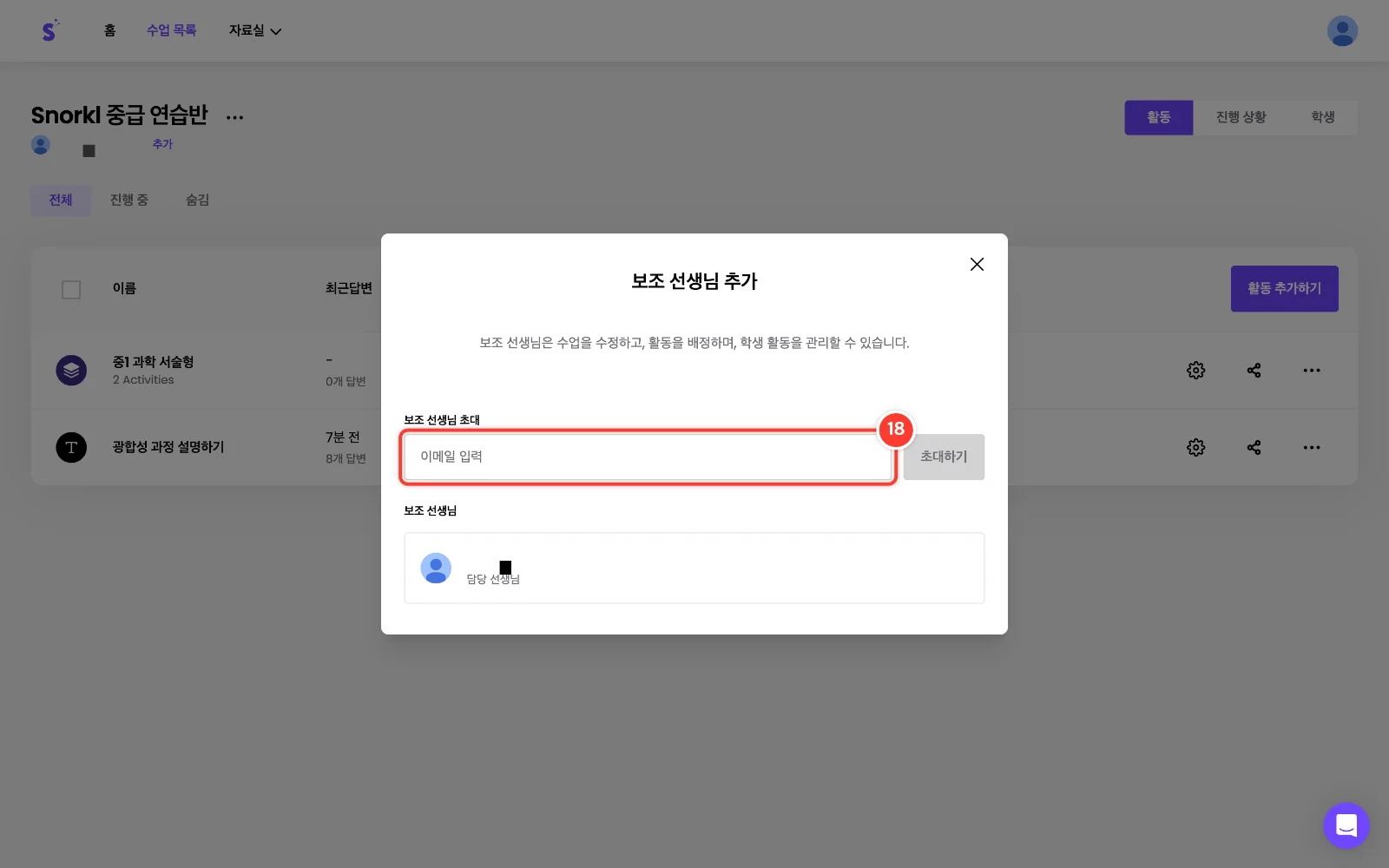
Task: Switch to the 학생 tab
Action: click(1323, 117)
